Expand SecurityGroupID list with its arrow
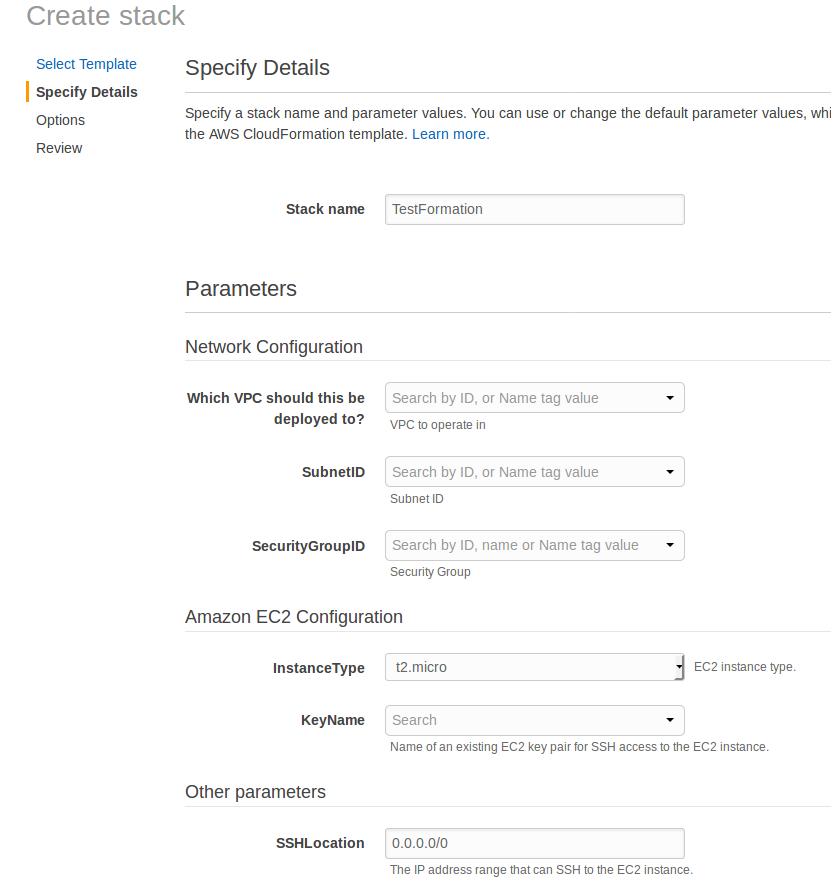This screenshot has width=831, height=895. tap(670, 546)
